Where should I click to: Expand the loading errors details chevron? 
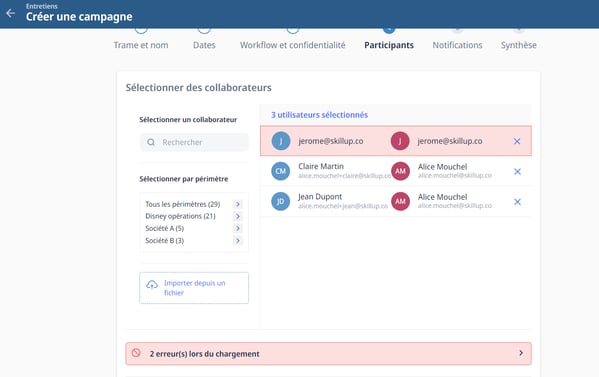pyautogui.click(x=521, y=353)
